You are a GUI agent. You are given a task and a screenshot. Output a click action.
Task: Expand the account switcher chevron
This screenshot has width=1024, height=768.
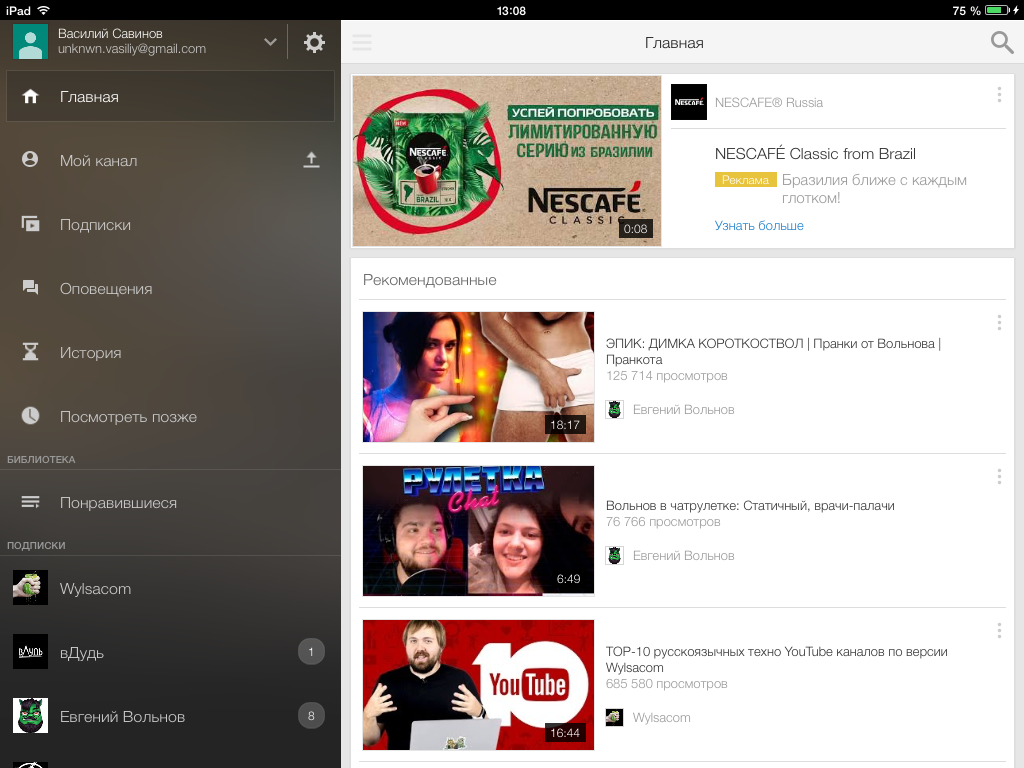[x=270, y=42]
